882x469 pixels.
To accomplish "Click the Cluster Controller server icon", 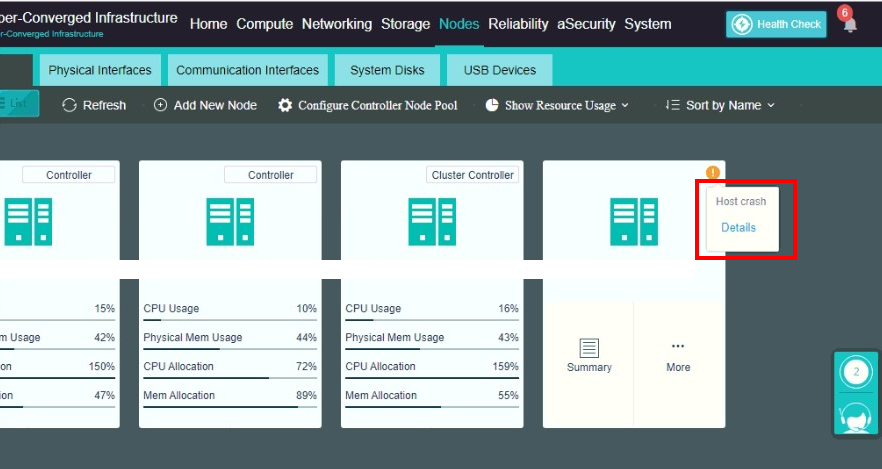I will click(x=432, y=222).
